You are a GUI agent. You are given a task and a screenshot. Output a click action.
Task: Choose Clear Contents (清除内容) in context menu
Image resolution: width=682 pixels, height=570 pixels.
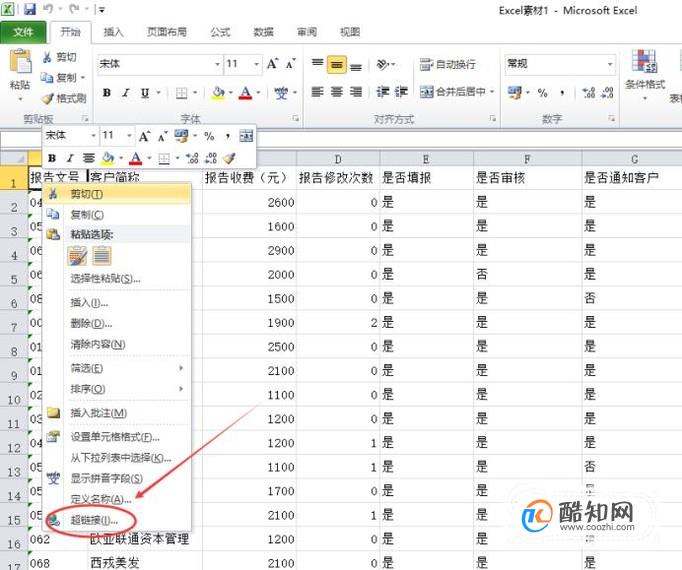click(x=117, y=344)
